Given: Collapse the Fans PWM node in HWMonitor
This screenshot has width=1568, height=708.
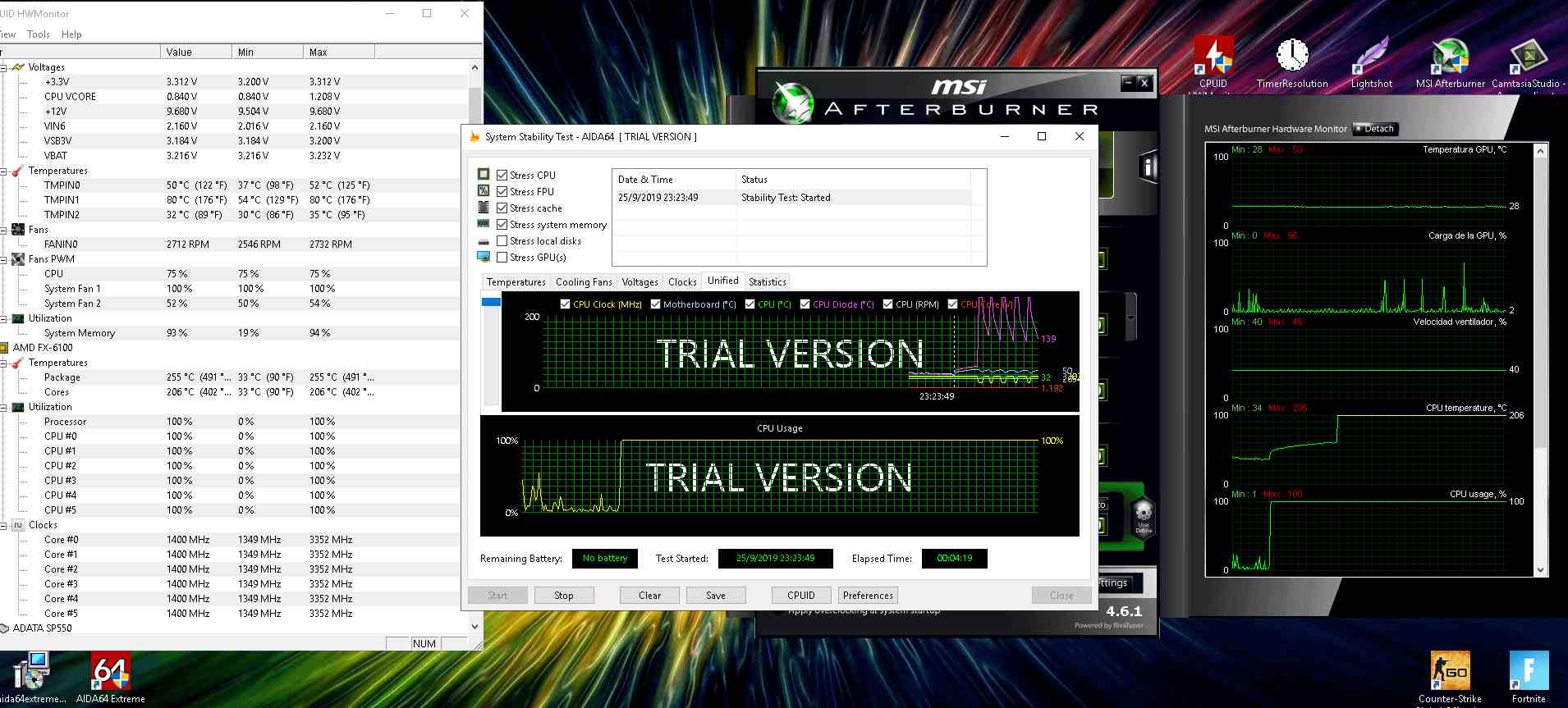Looking at the screenshot, I should (x=3, y=259).
